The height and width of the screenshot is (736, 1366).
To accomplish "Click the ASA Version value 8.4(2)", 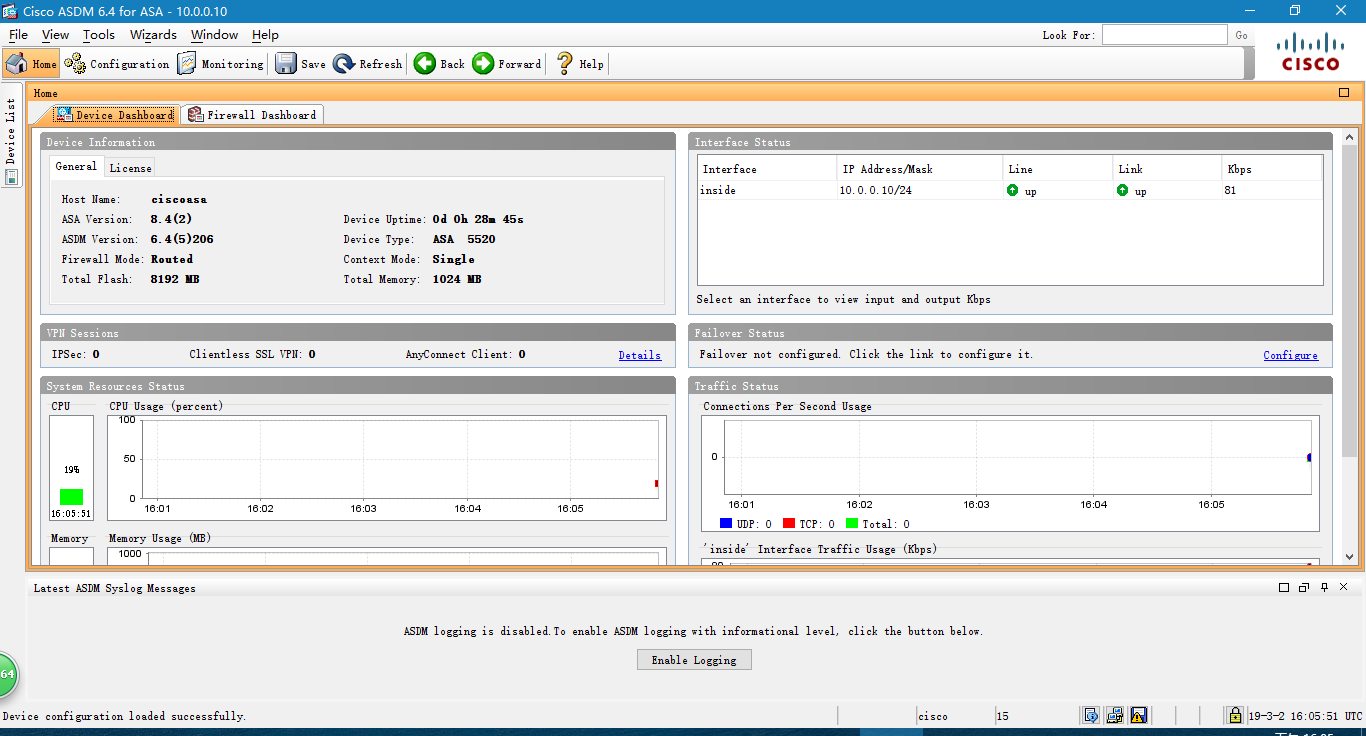I will pos(171,219).
